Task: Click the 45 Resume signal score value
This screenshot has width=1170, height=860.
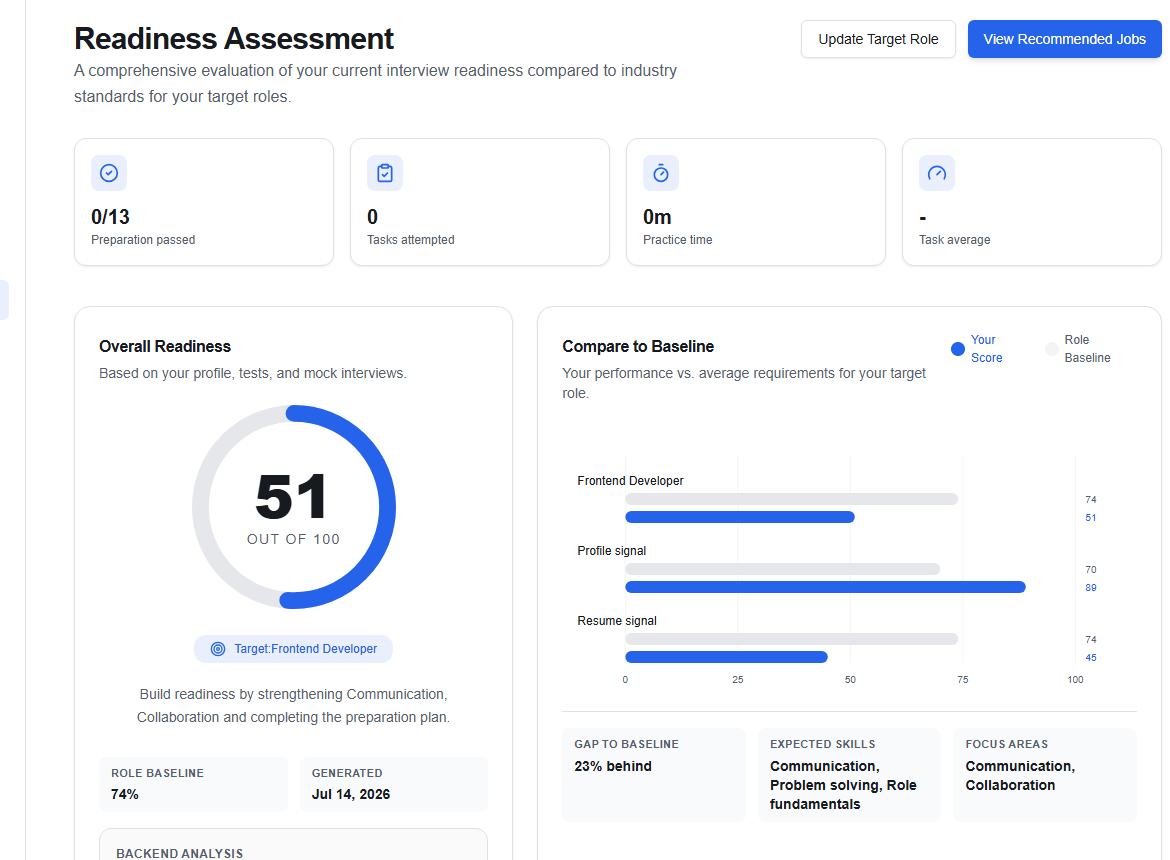Action: [1091, 658]
